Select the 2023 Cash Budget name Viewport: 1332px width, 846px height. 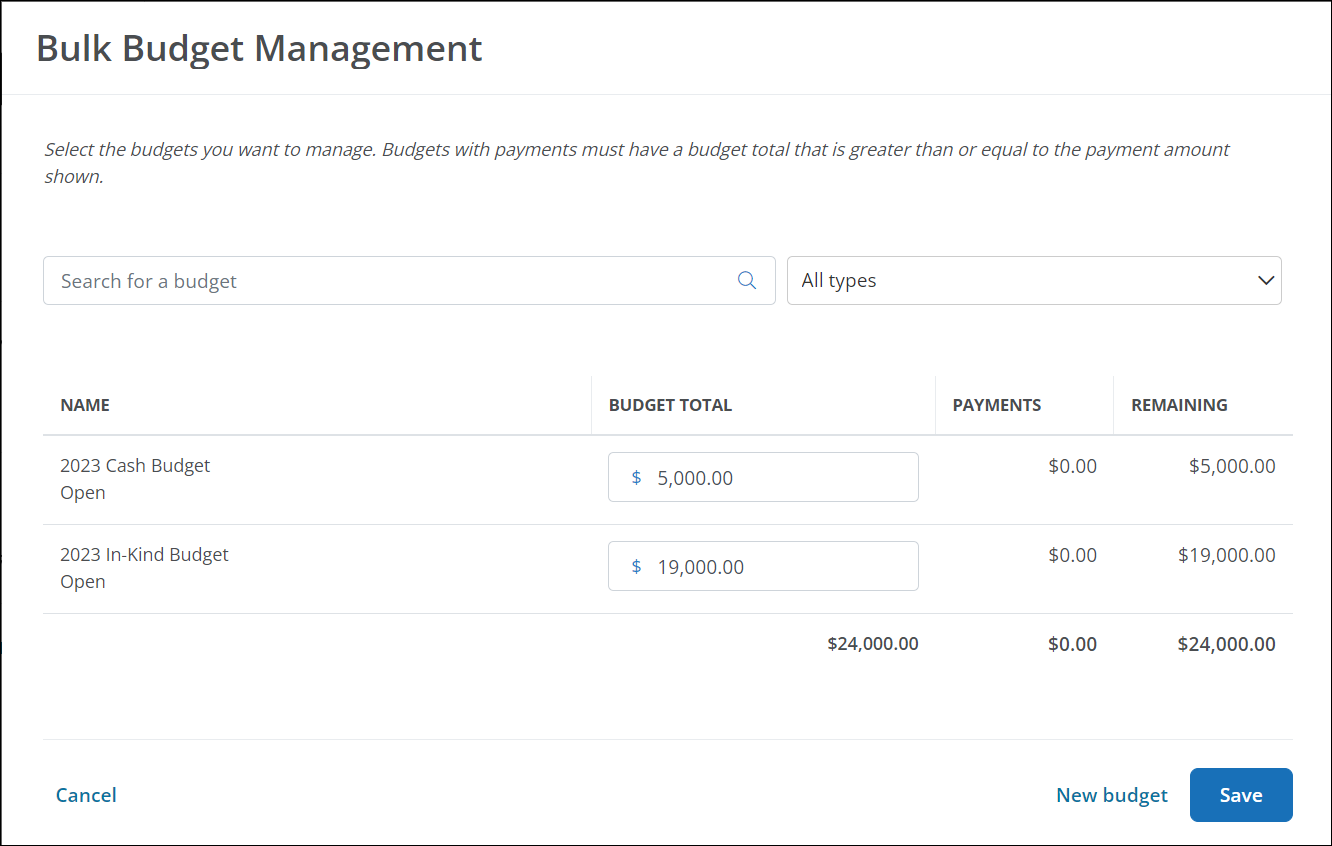(135, 465)
